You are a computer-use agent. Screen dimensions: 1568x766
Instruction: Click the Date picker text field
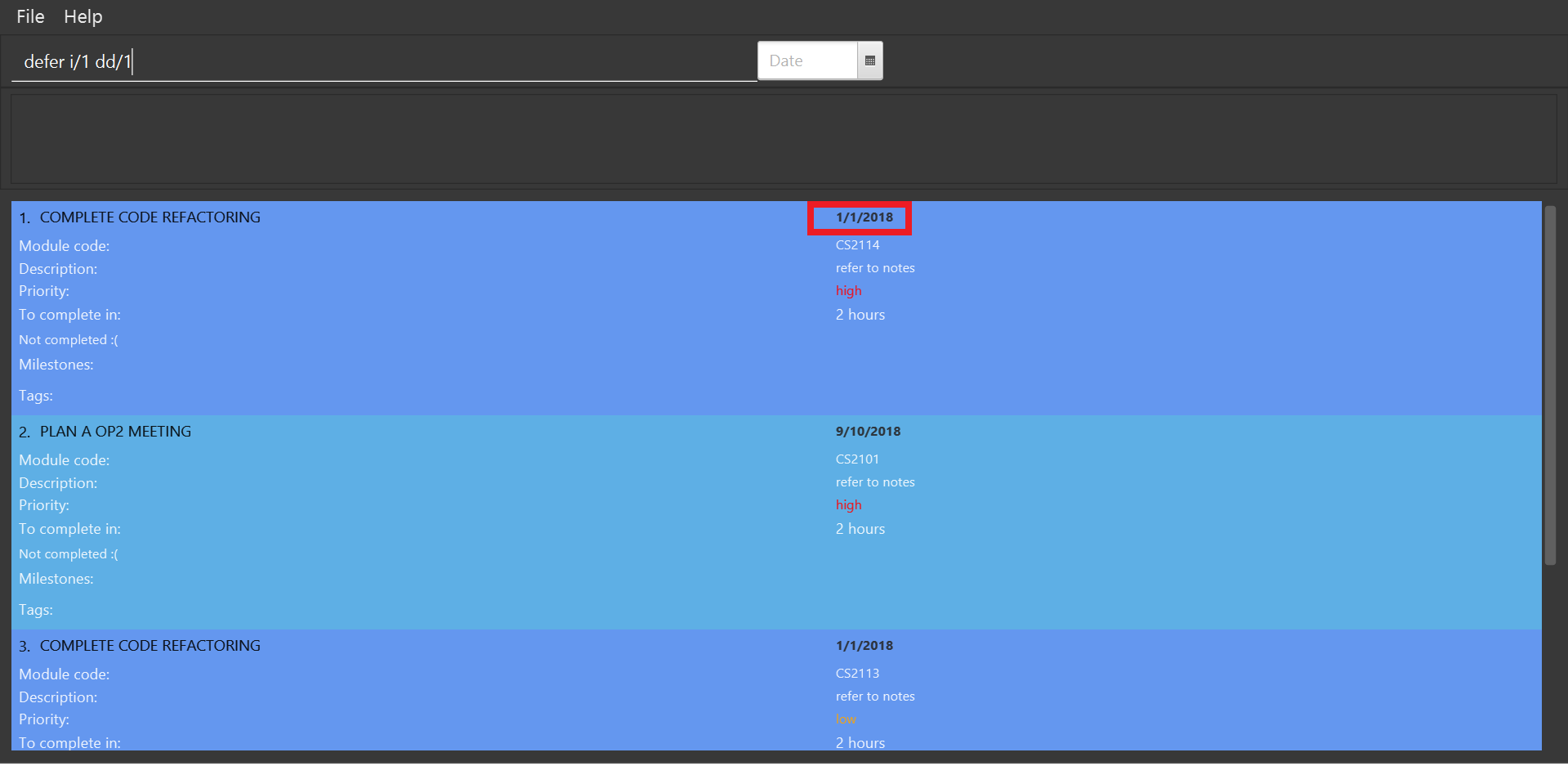tap(807, 60)
